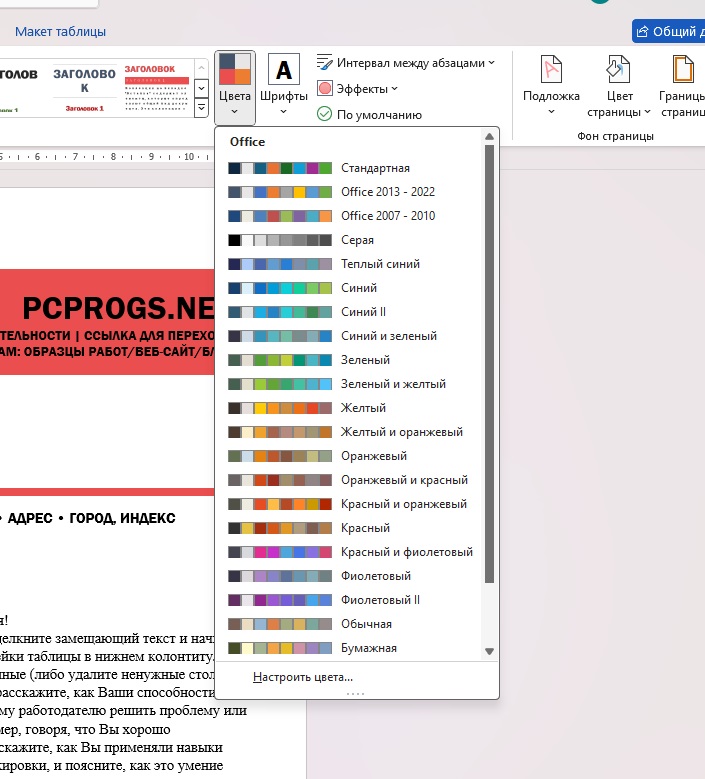Select Оранжевый и красный color scheme
The image size is (705, 779).
[x=348, y=480]
